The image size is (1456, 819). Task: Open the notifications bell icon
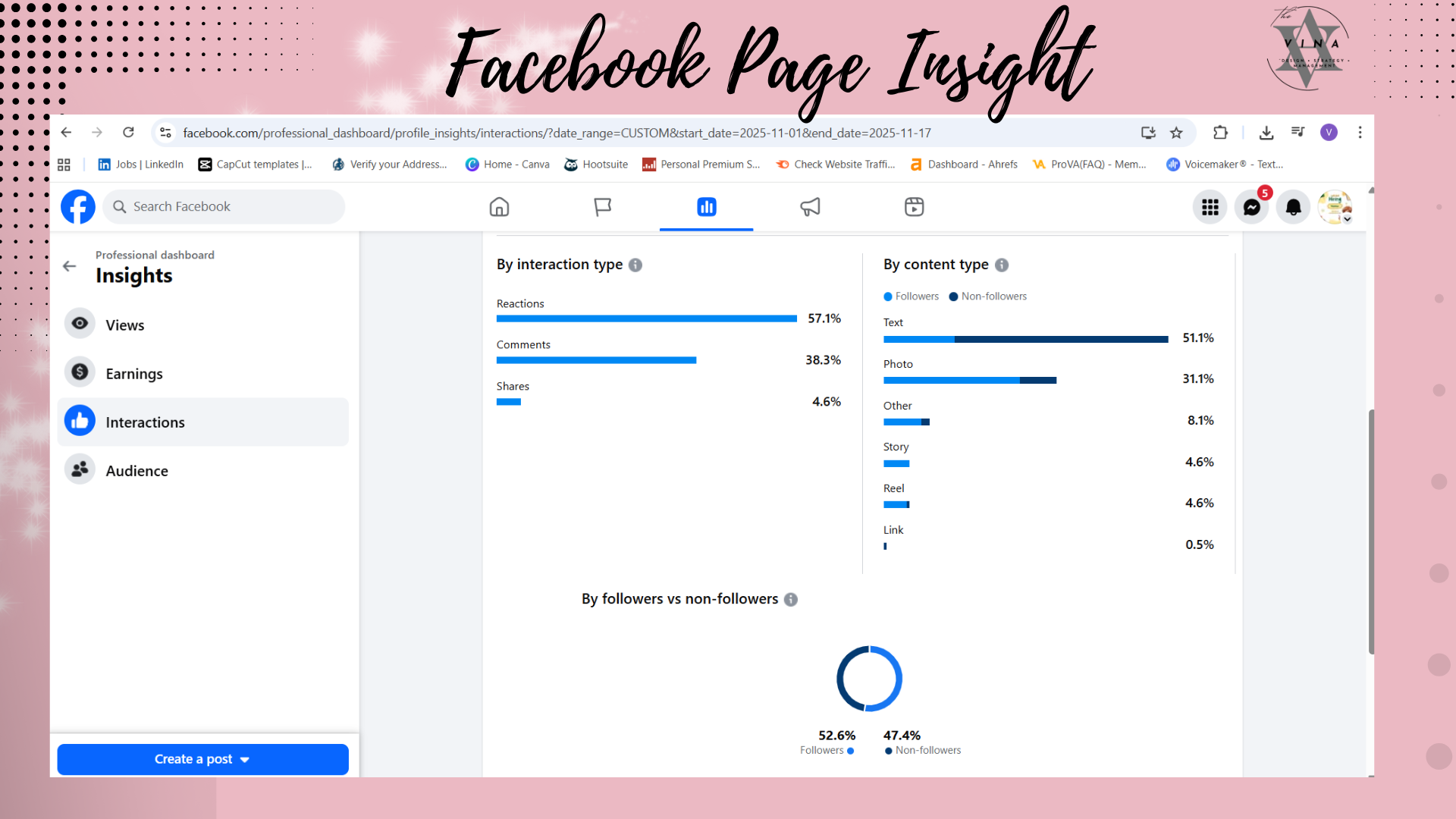(x=1294, y=207)
